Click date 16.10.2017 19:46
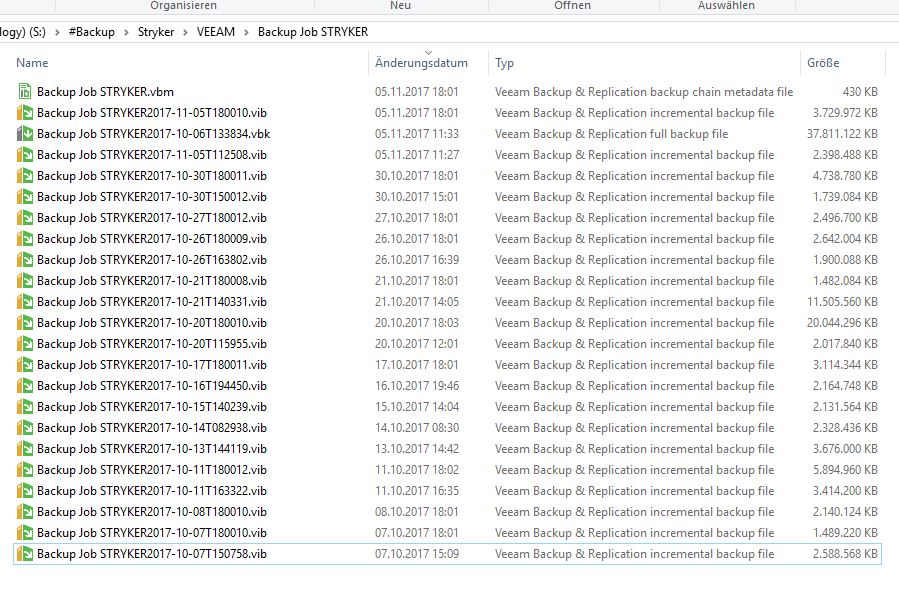Viewport: 899px width, 598px height. 417,386
